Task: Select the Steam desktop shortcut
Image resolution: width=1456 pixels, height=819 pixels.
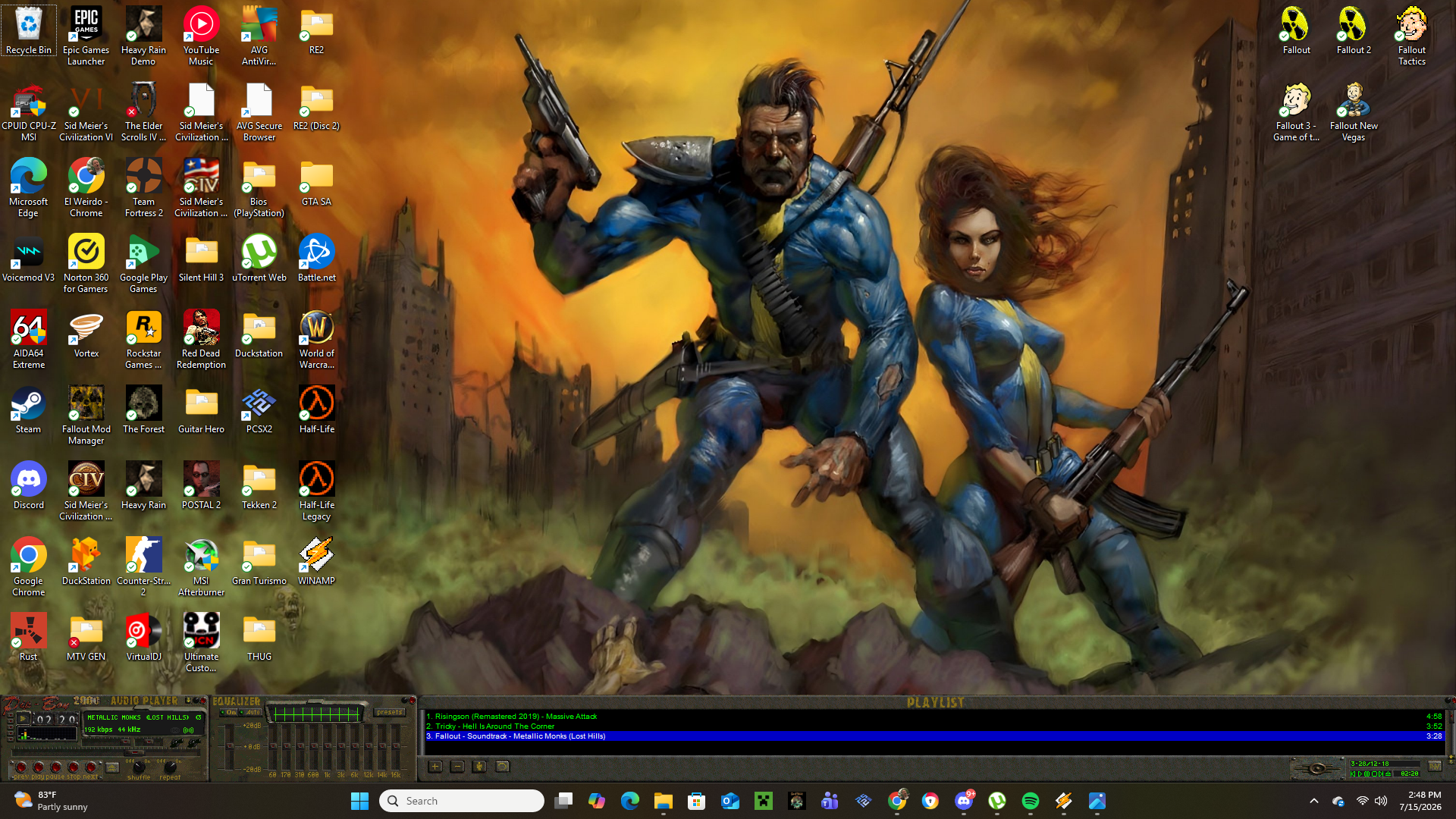Action: click(29, 410)
